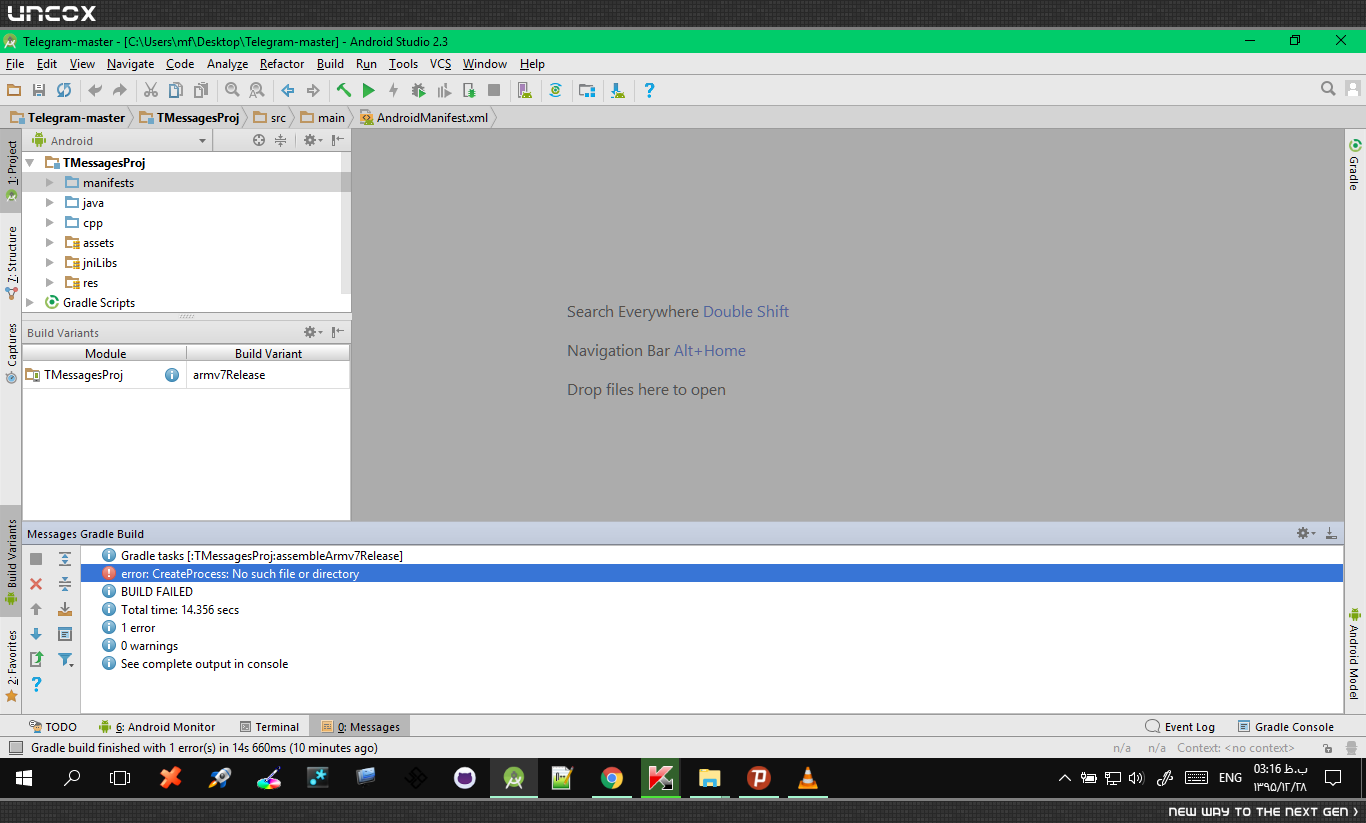The image size is (1366, 823).
Task: Expand the Gradle Scripts node arrow
Action: [x=31, y=303]
